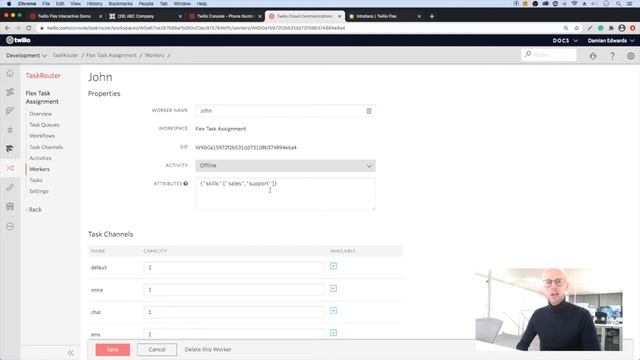
Task: Open the Chrome profile avatar icon
Action: point(622,28)
